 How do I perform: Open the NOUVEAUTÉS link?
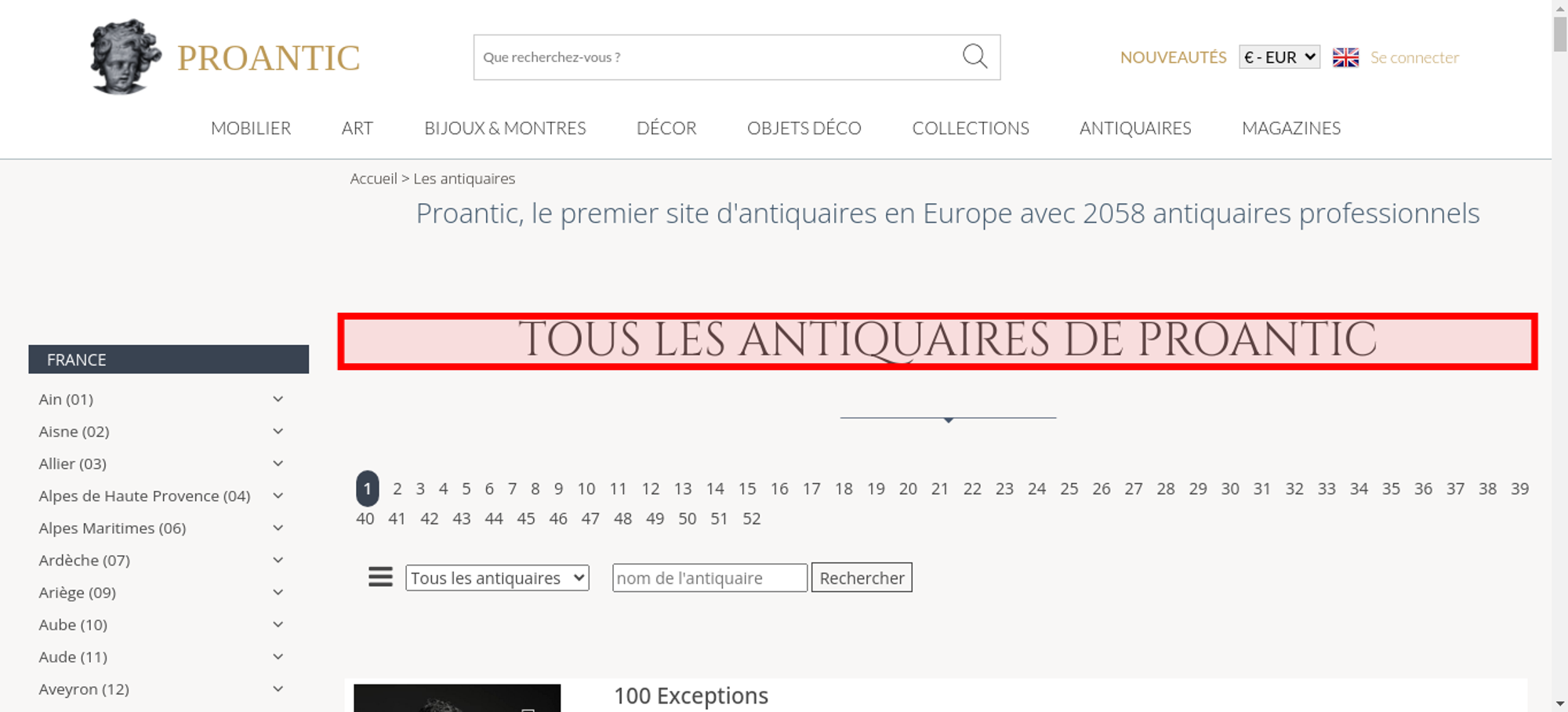[x=1173, y=57]
